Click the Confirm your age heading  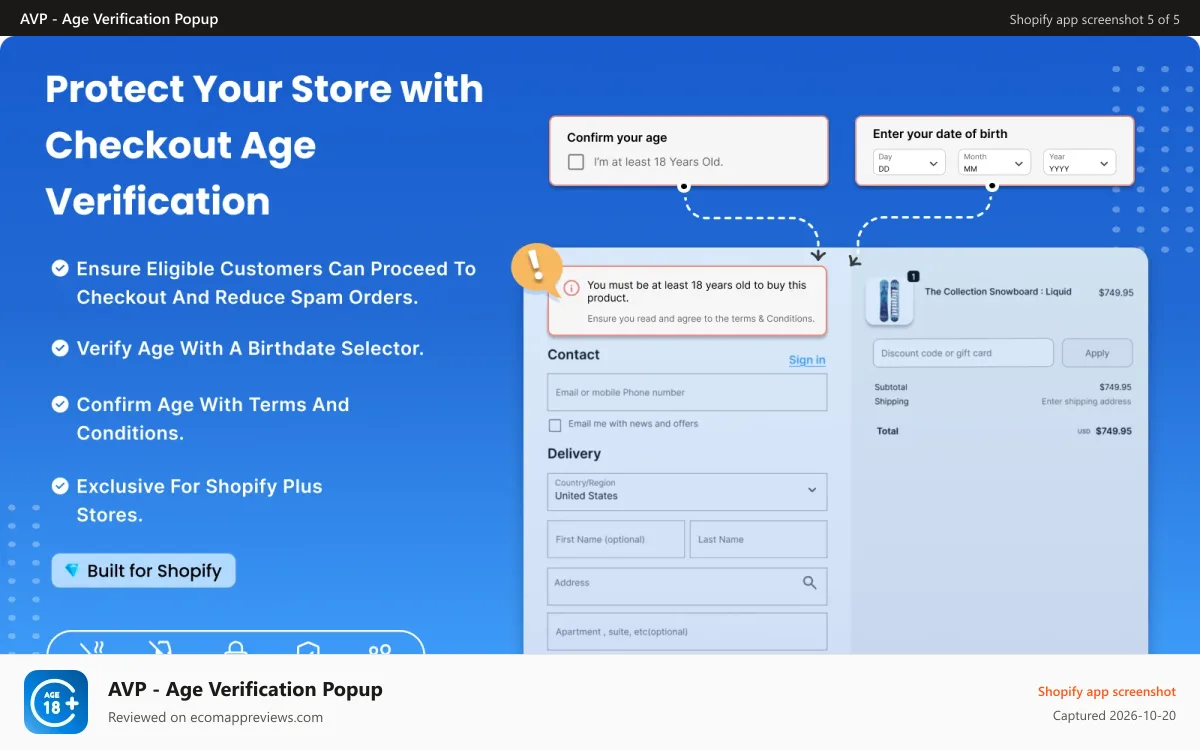(x=617, y=138)
